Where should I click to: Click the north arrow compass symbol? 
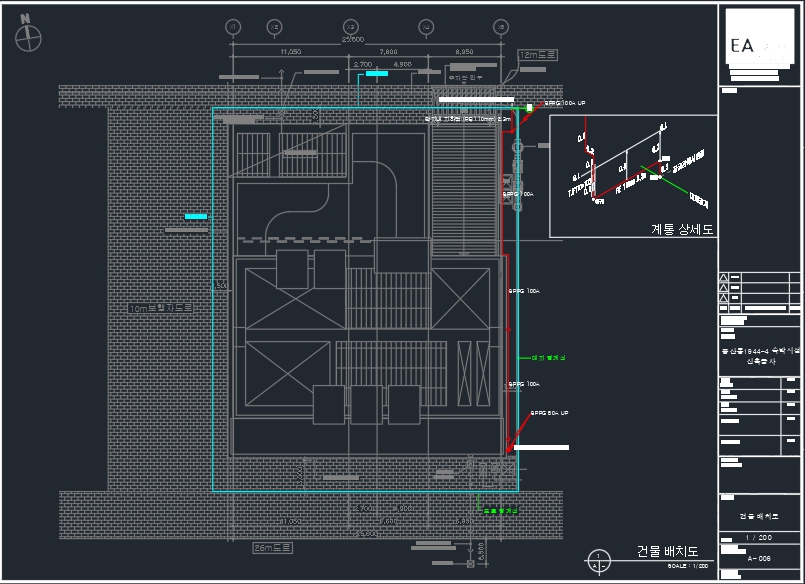[x=29, y=36]
